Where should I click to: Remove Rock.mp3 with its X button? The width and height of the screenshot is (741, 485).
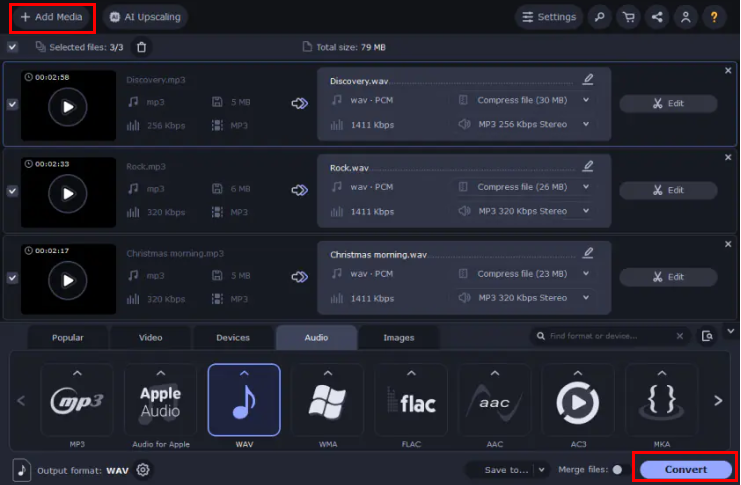click(728, 157)
